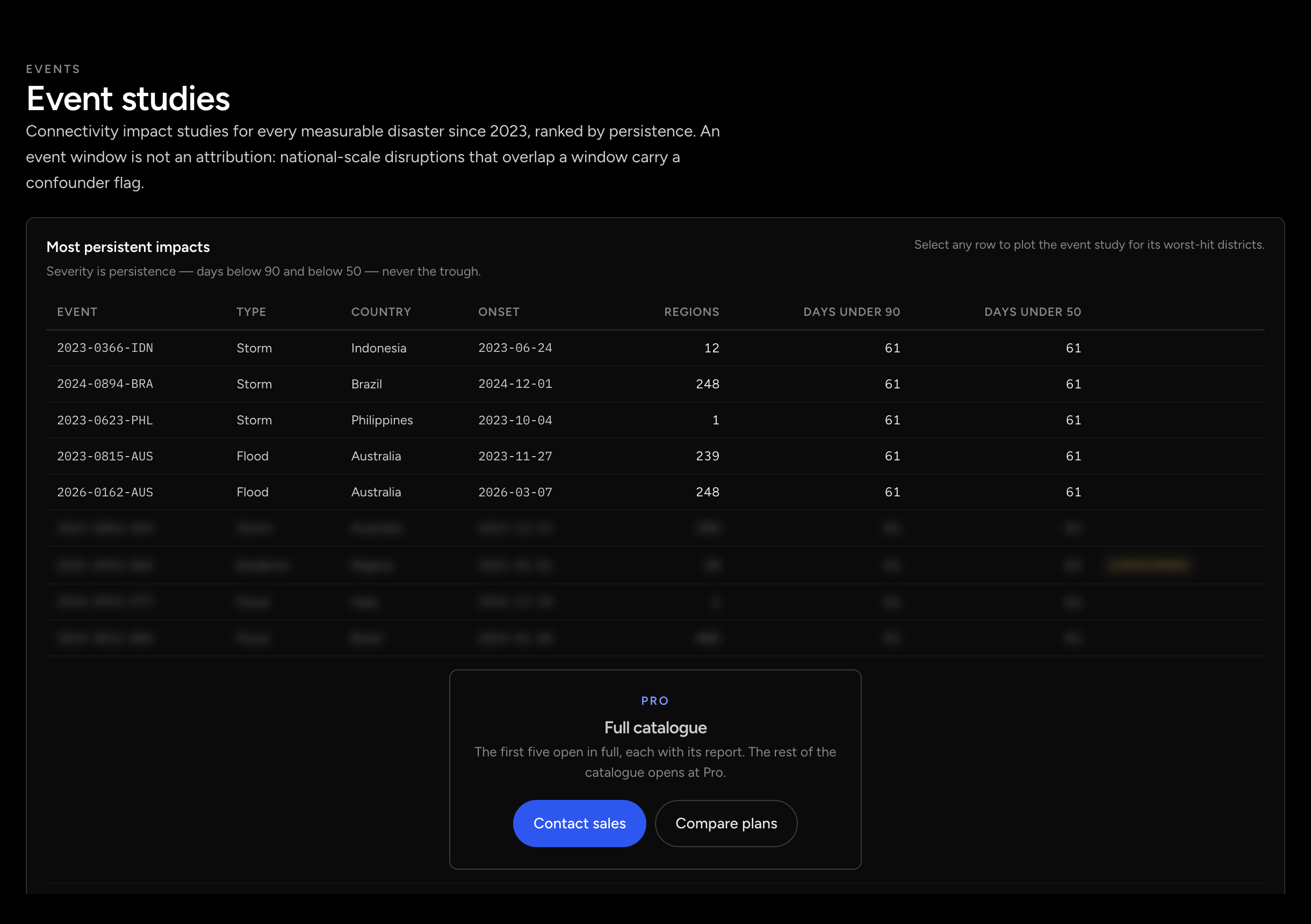Click the COUNTRY column header
The width and height of the screenshot is (1311, 924).
click(x=381, y=312)
